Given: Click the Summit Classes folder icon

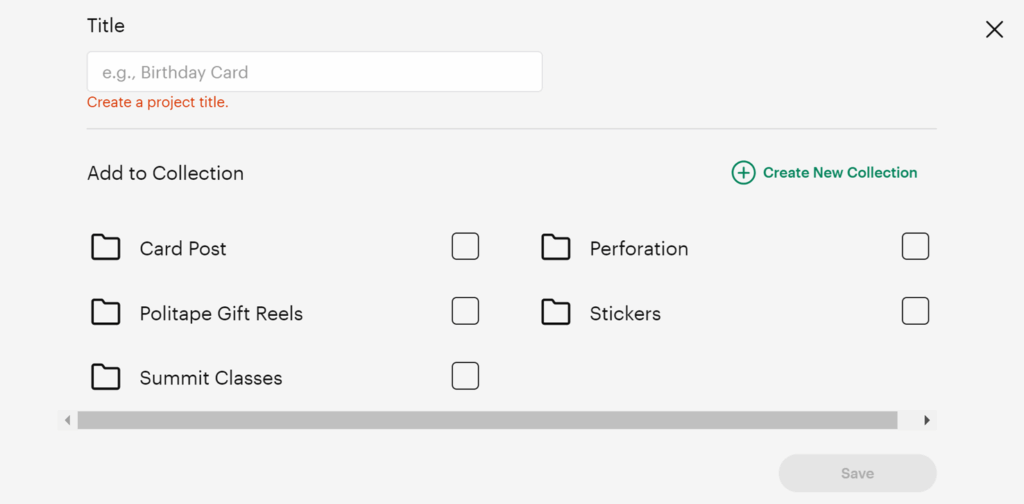Looking at the screenshot, I should (105, 377).
